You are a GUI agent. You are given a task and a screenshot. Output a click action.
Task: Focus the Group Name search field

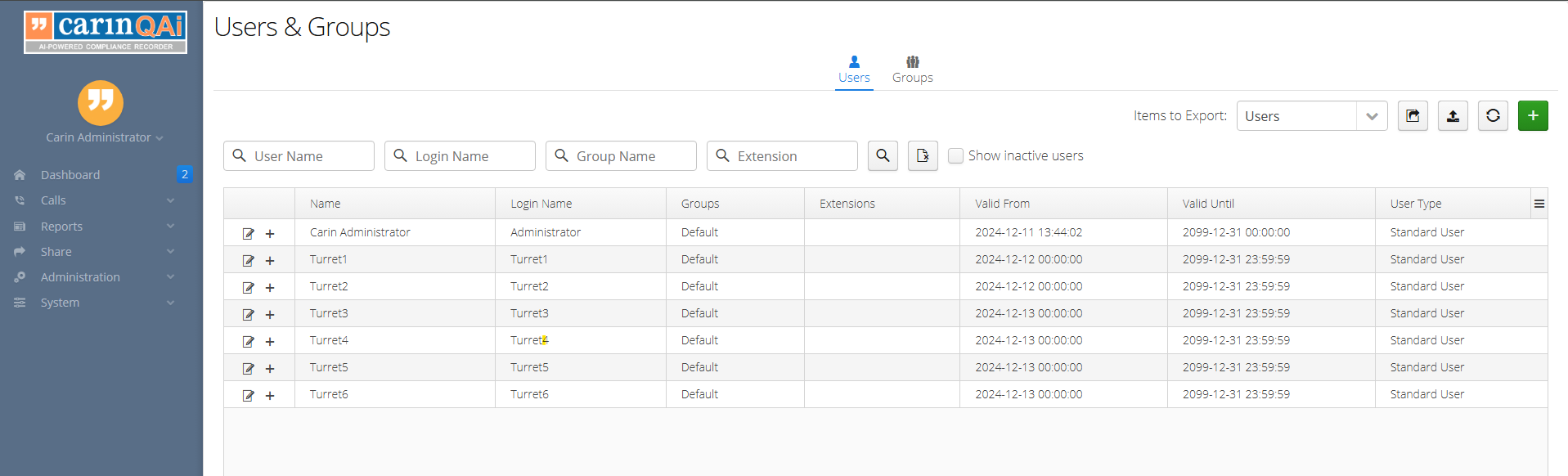[x=621, y=155]
